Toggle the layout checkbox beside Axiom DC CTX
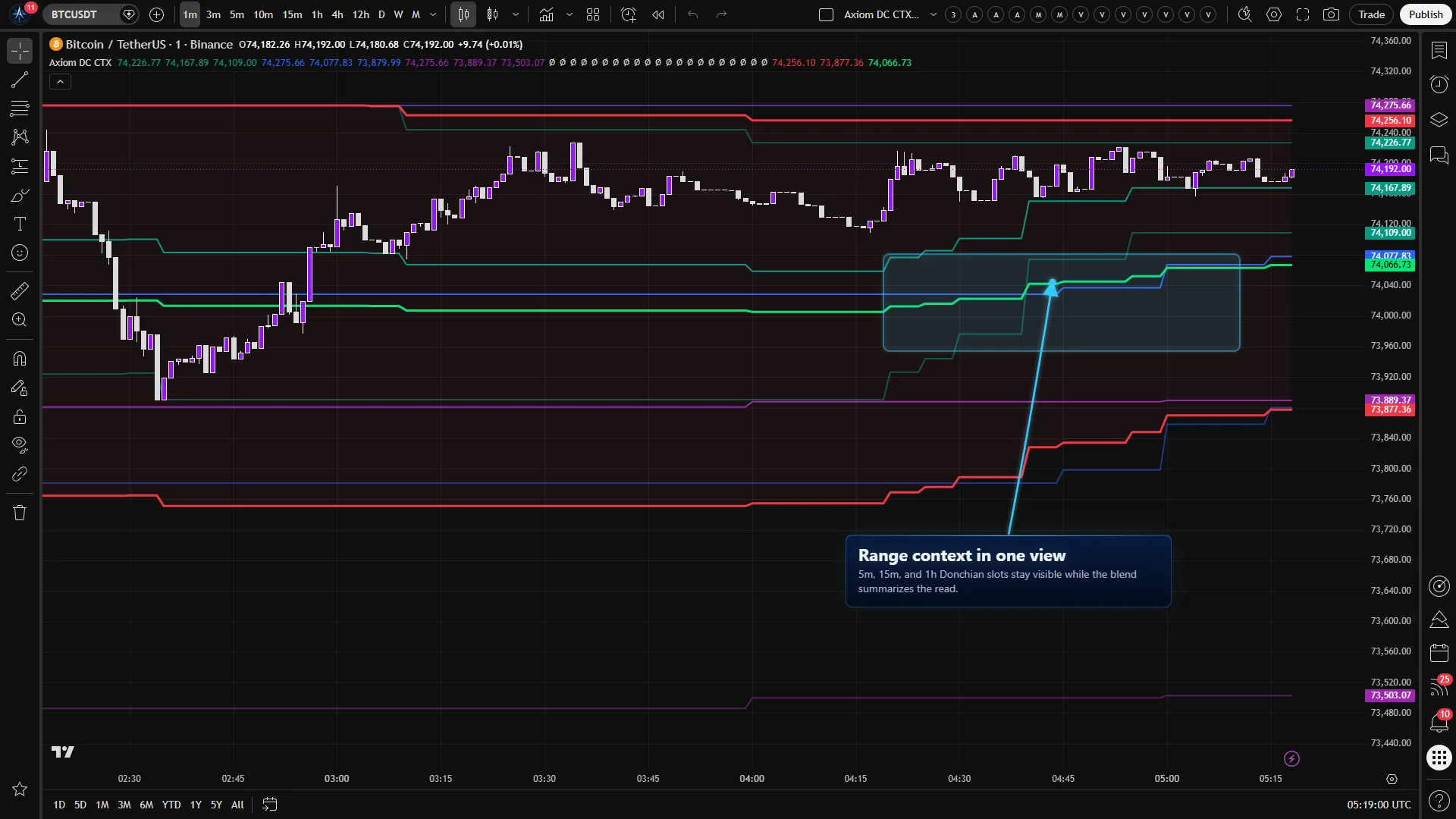The height and width of the screenshot is (819, 1456). pos(827,14)
